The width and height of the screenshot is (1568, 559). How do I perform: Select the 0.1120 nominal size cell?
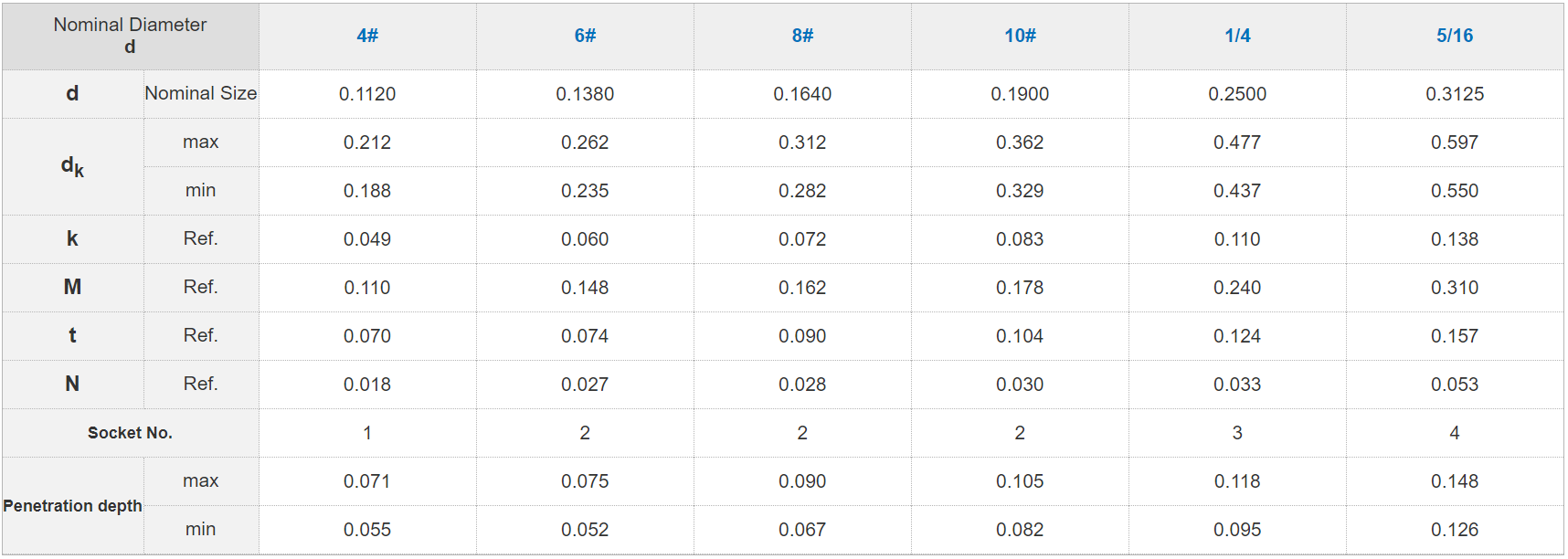[x=367, y=94]
